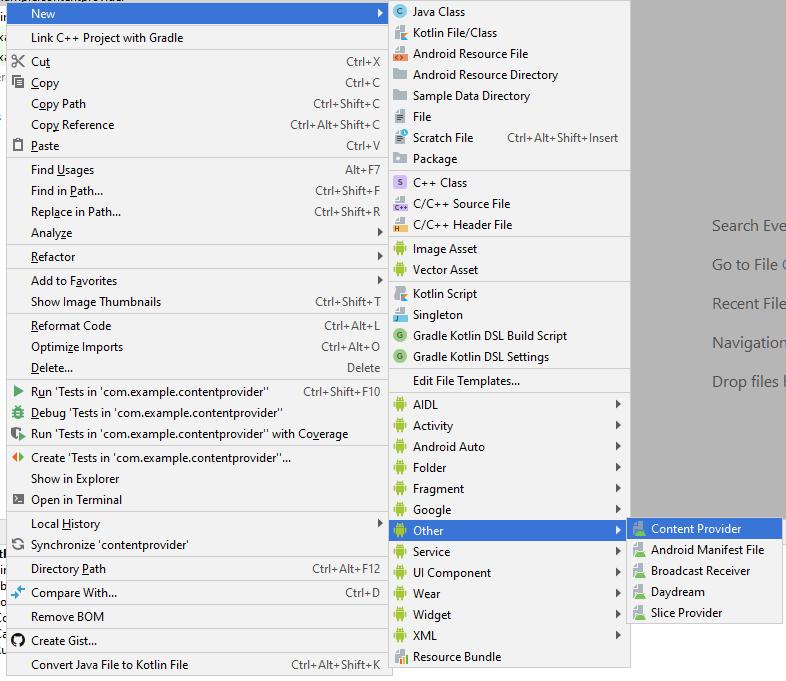Choose Broadcast Receiver option

pyautogui.click(x=700, y=571)
